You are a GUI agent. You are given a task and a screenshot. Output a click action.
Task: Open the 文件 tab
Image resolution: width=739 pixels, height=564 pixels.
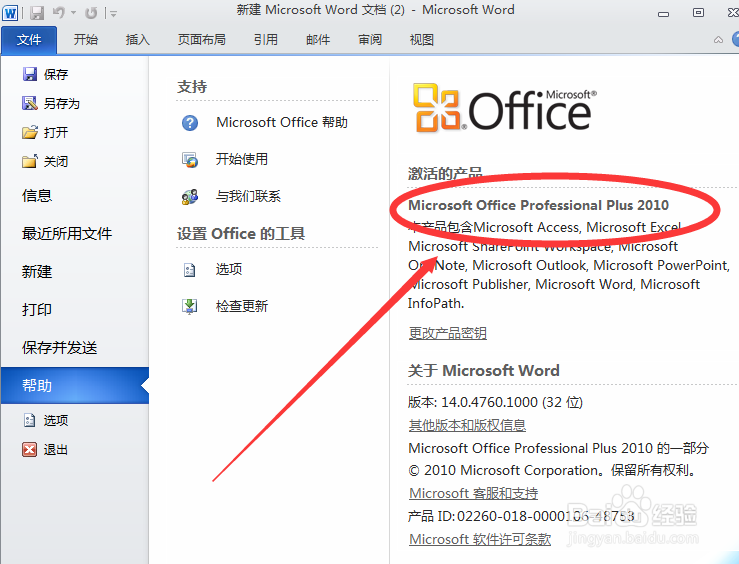pos(29,40)
